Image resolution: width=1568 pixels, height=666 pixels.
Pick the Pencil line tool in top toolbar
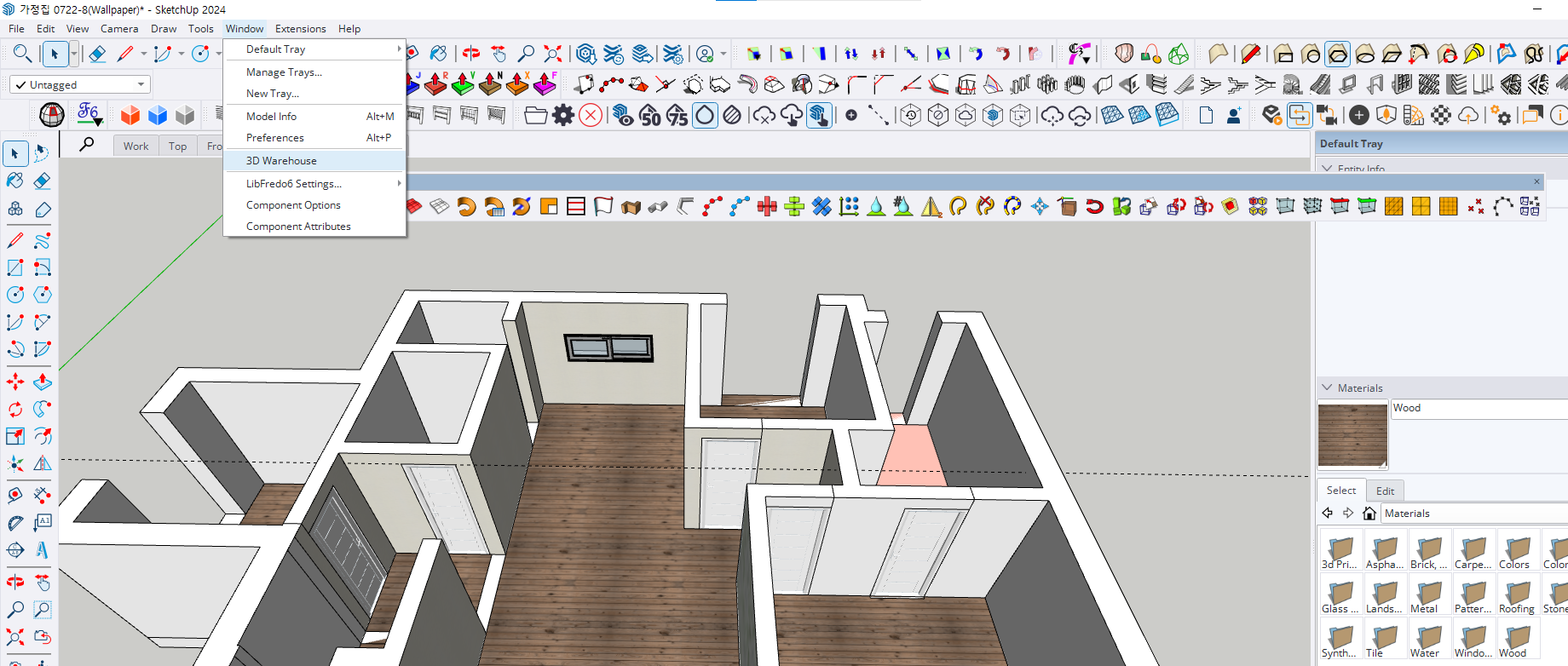click(124, 54)
